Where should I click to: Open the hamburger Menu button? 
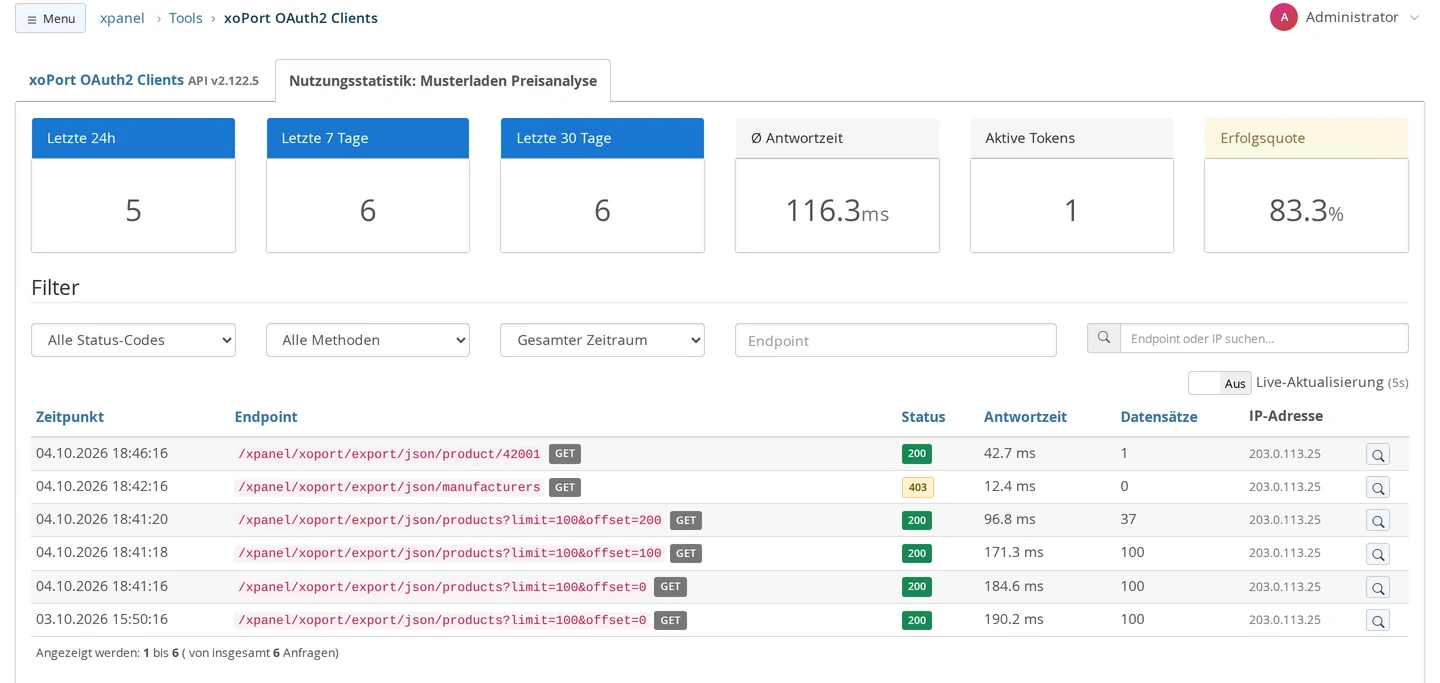[x=50, y=18]
